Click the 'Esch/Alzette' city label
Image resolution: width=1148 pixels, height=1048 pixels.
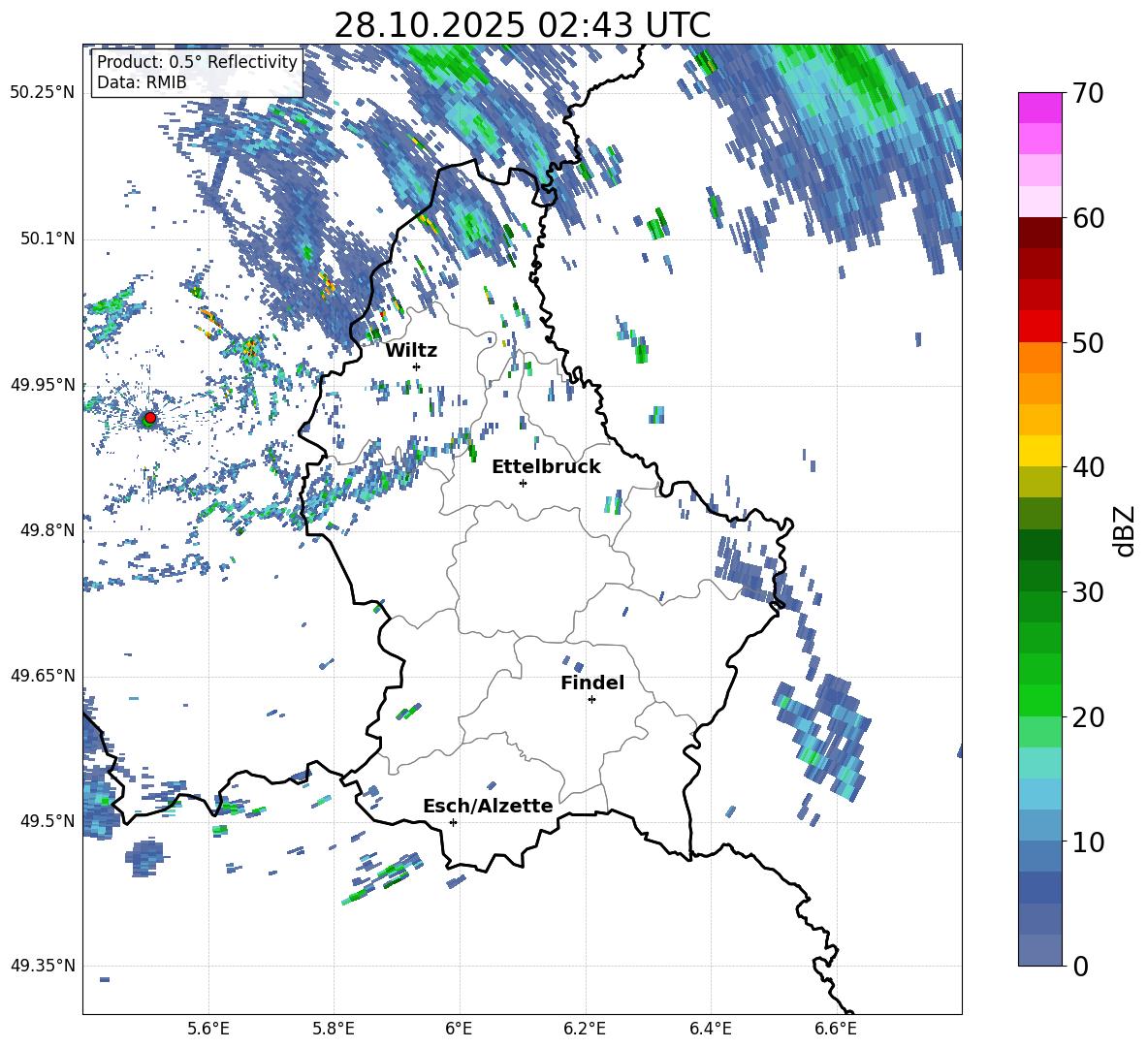pyautogui.click(x=488, y=806)
